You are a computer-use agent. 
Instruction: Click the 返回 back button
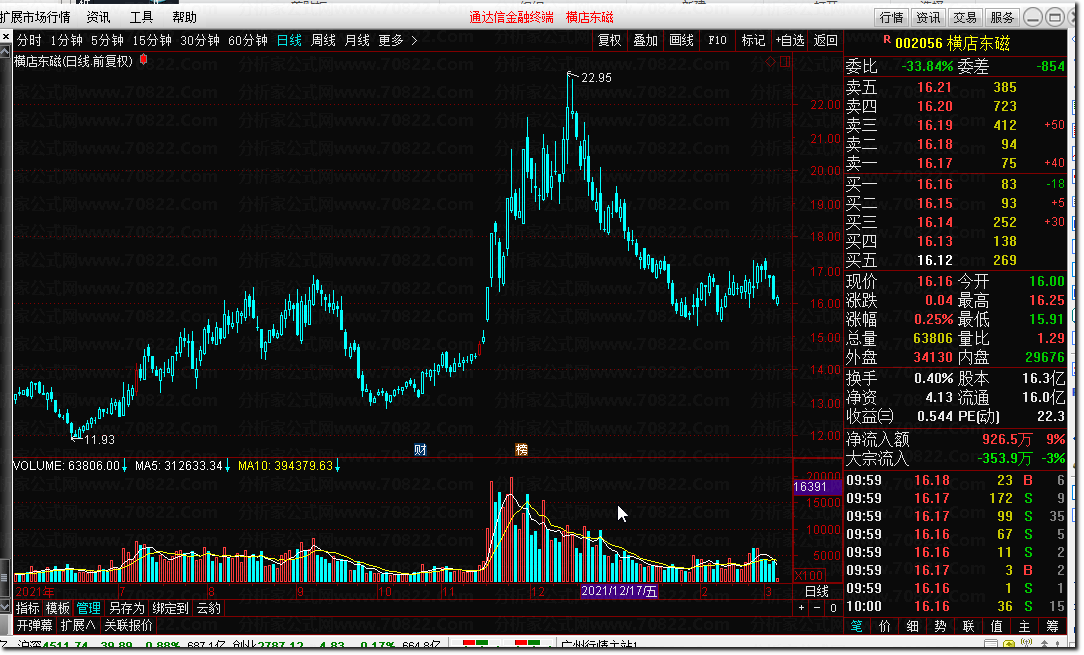pos(825,41)
